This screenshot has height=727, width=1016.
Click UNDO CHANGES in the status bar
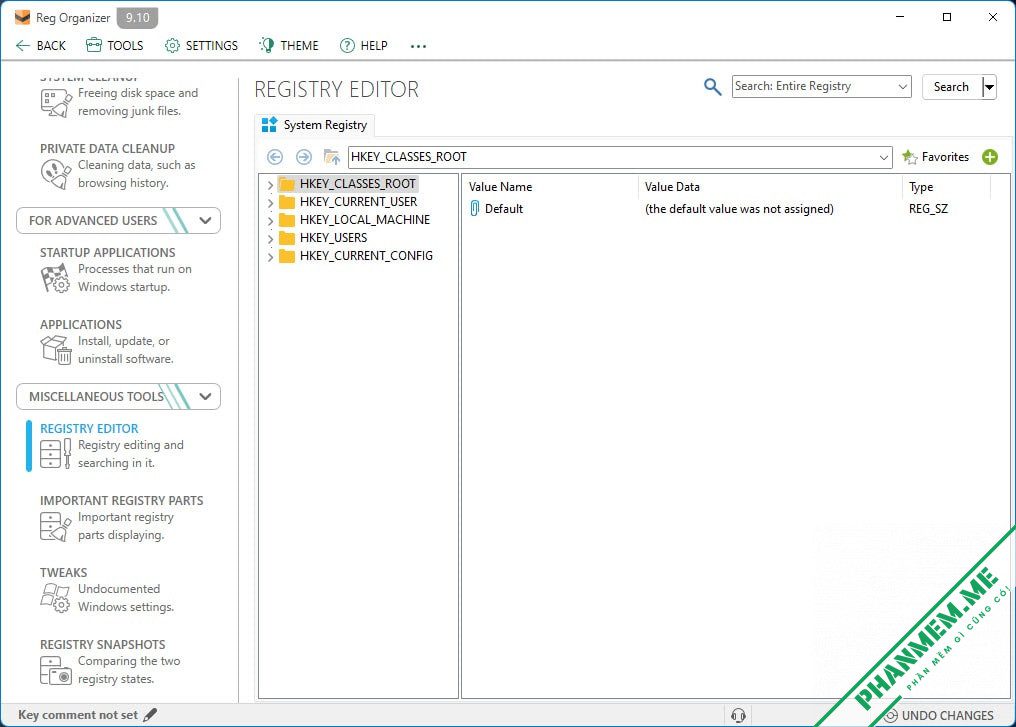(x=939, y=715)
